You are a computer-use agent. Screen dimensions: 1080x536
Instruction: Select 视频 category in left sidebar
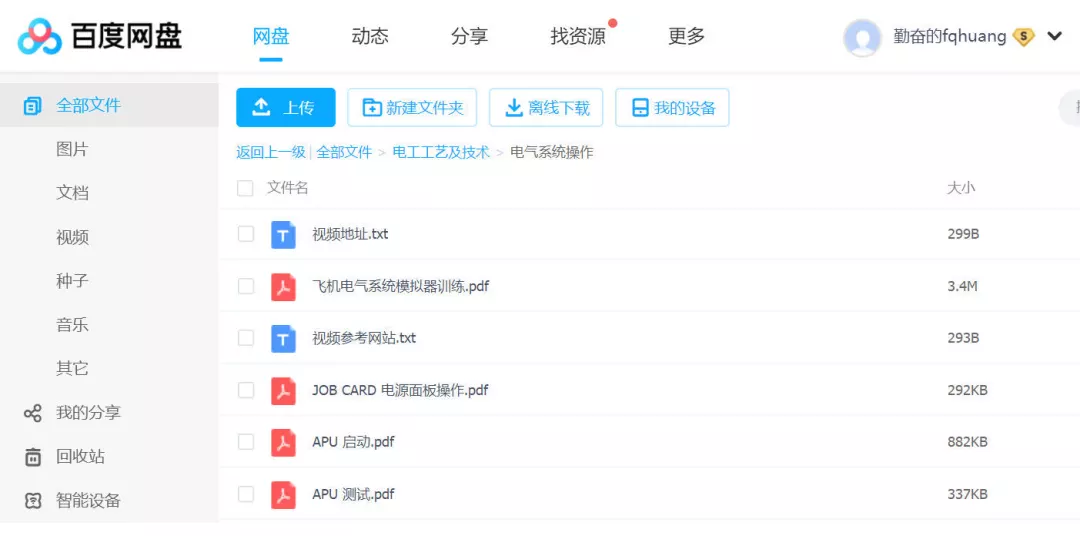(x=73, y=237)
